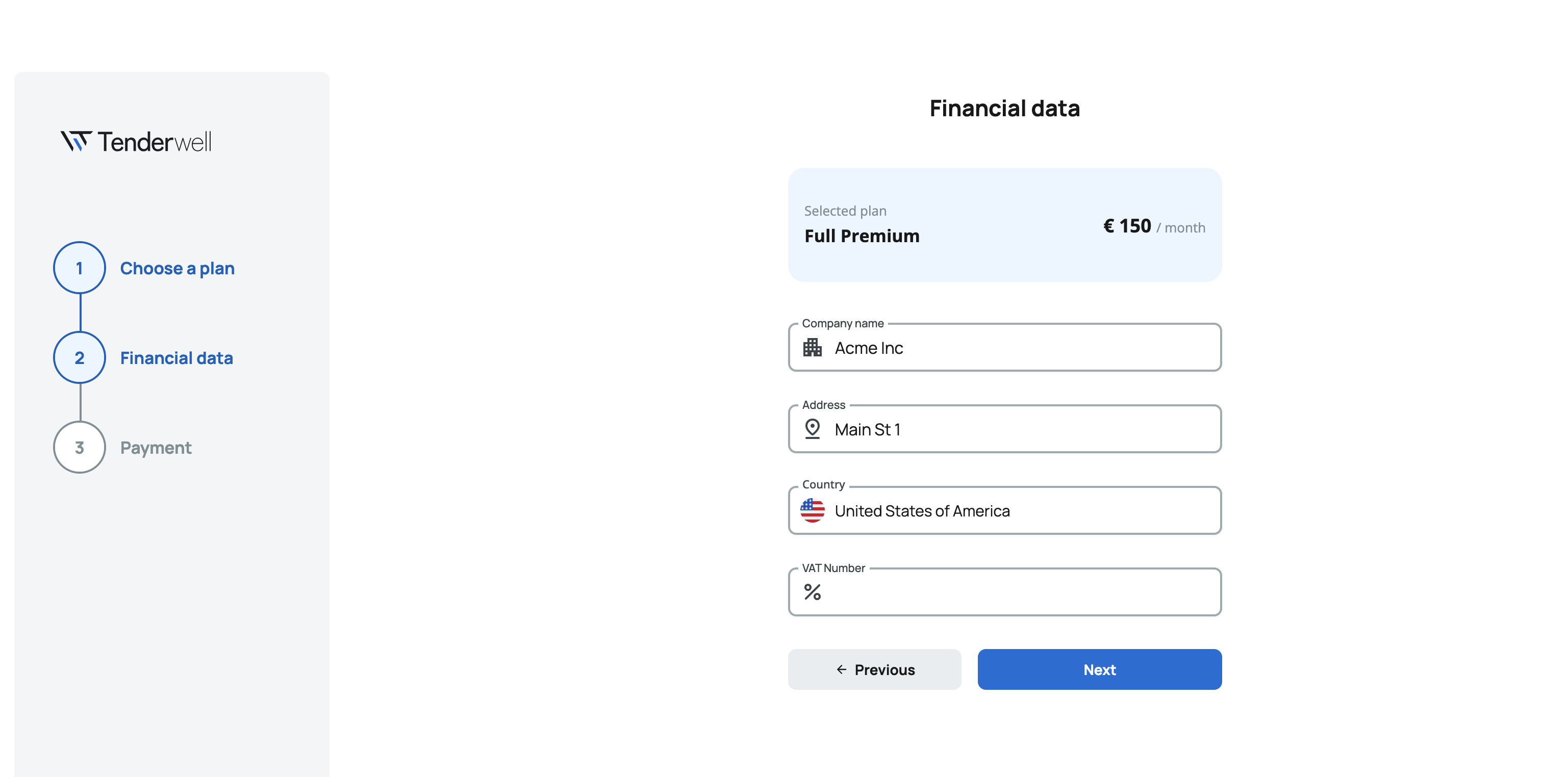Click the location pin icon in Address
The width and height of the screenshot is (1568, 777).
click(812, 429)
